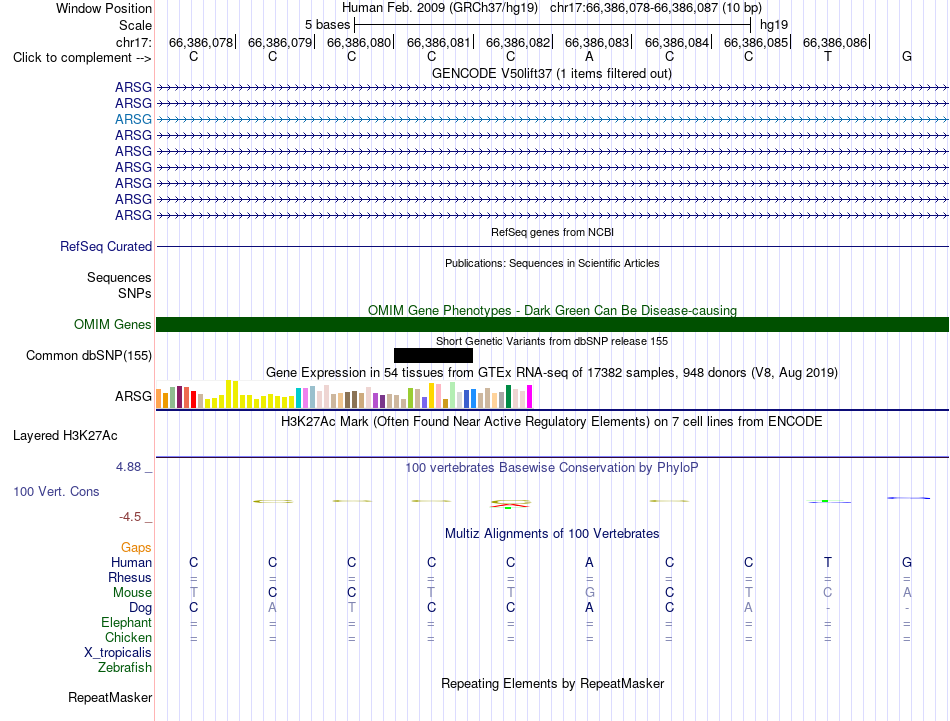Click the red bar in GTEx expression chart

(193, 399)
